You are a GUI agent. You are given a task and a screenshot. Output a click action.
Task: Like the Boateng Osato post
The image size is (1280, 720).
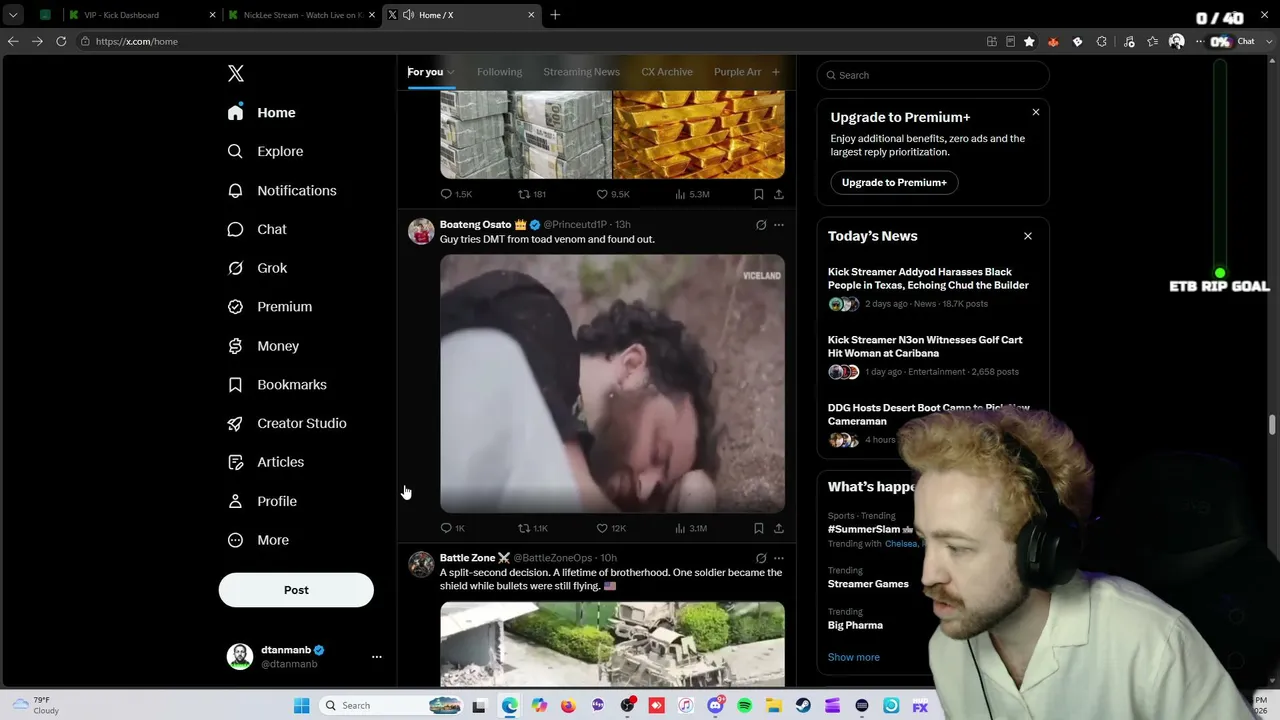coord(611,528)
